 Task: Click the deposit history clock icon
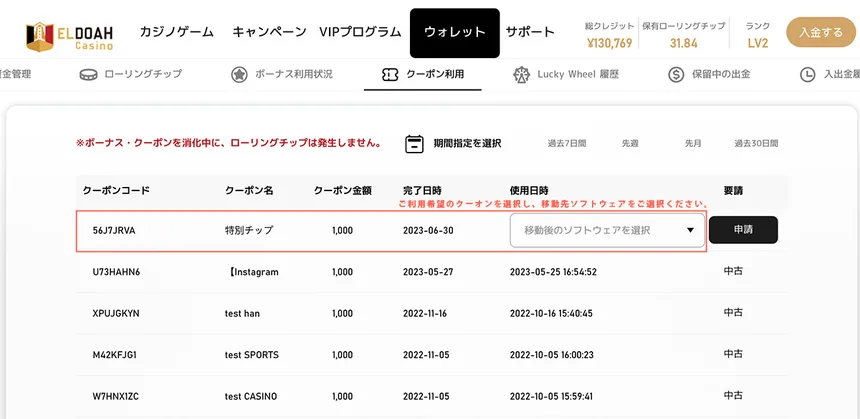(807, 75)
